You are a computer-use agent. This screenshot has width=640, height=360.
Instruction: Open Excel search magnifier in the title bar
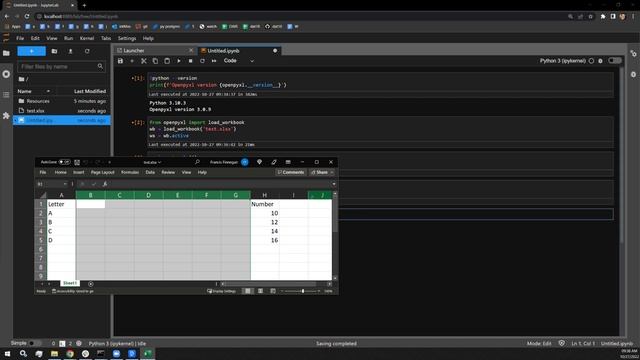197,162
